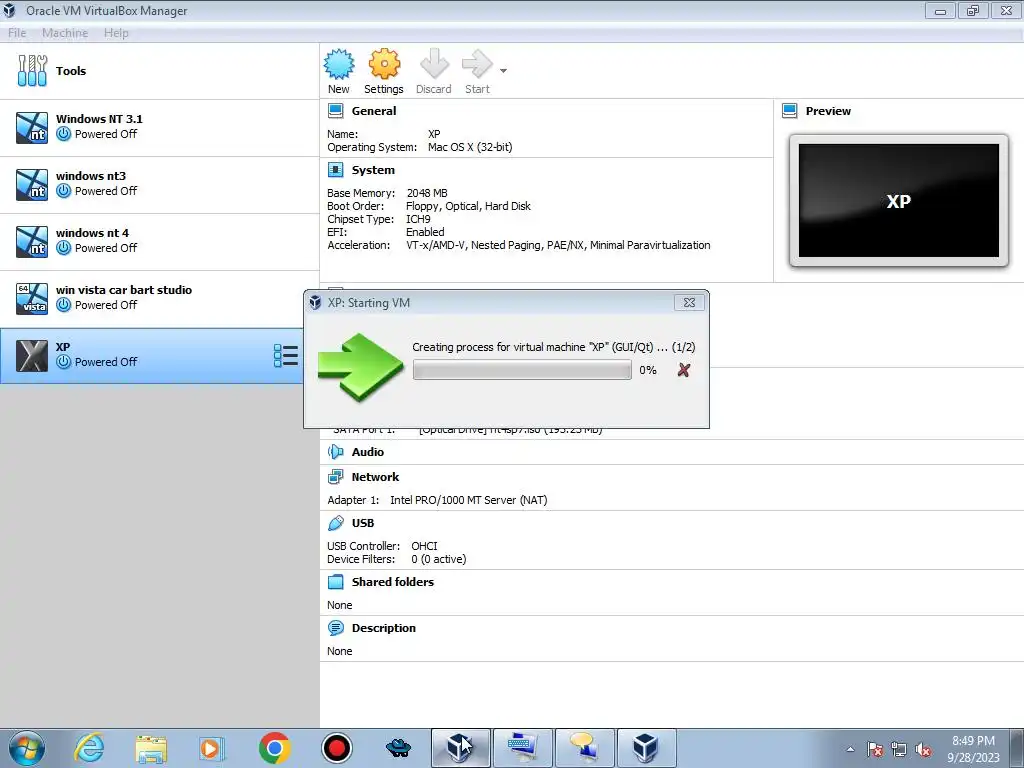1024x768 pixels.
Task: Select the Tools entry icon
Action: point(32,71)
